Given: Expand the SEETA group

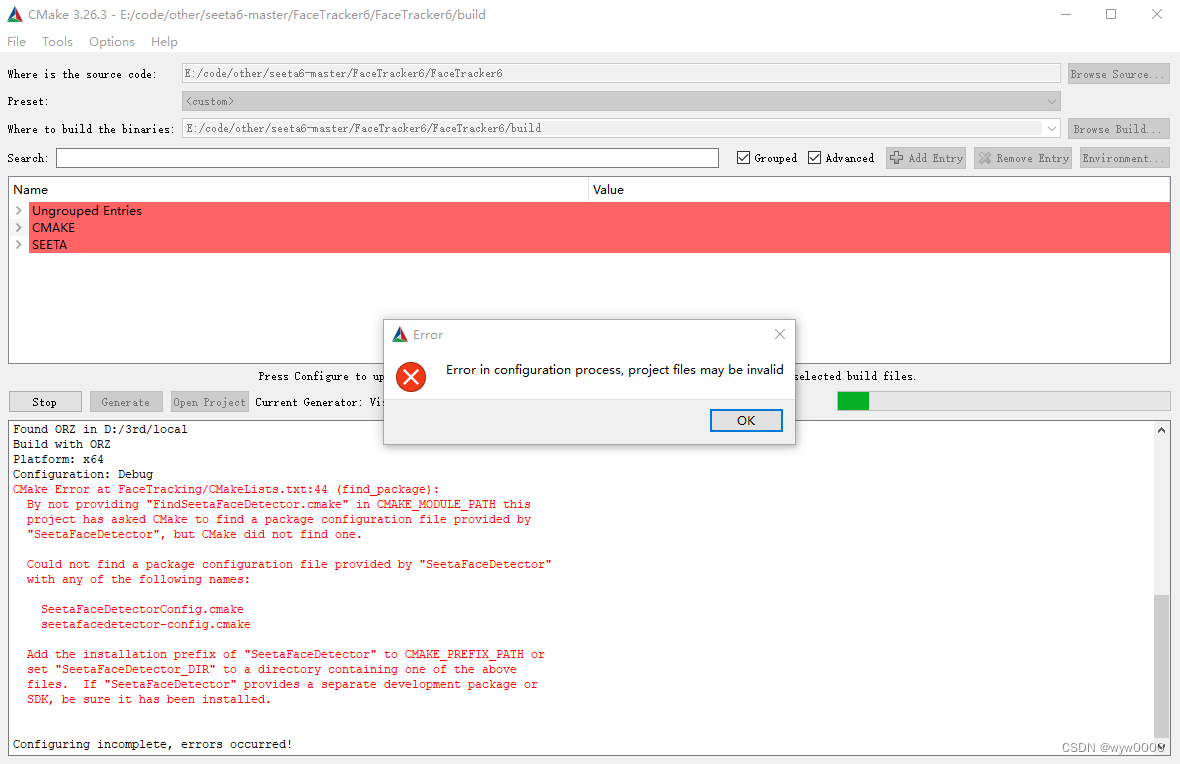Looking at the screenshot, I should pos(19,245).
